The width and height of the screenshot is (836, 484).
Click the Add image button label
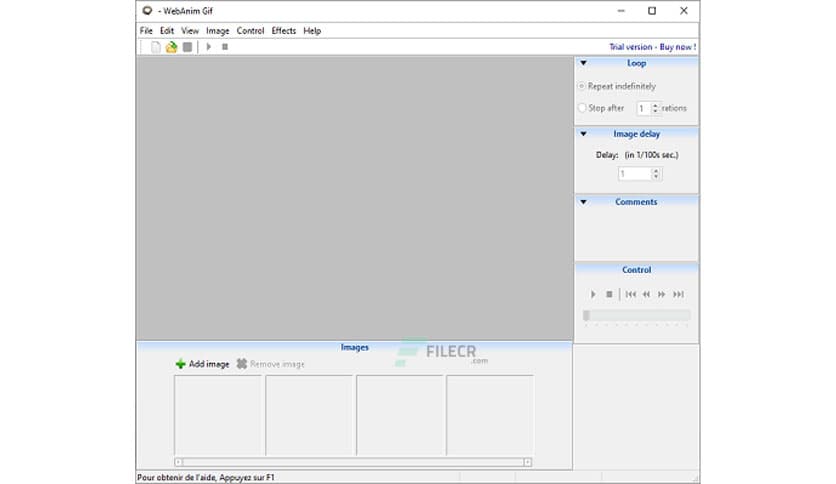(209, 364)
